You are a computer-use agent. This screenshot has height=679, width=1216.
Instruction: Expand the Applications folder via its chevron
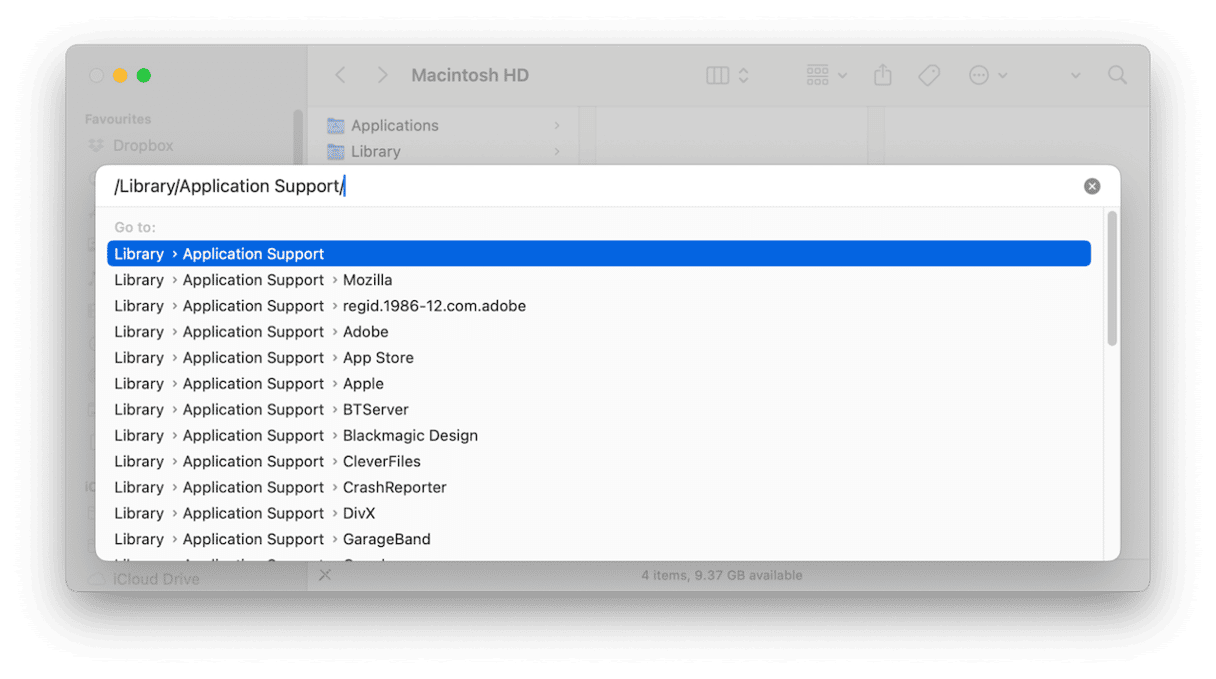pyautogui.click(x=558, y=125)
